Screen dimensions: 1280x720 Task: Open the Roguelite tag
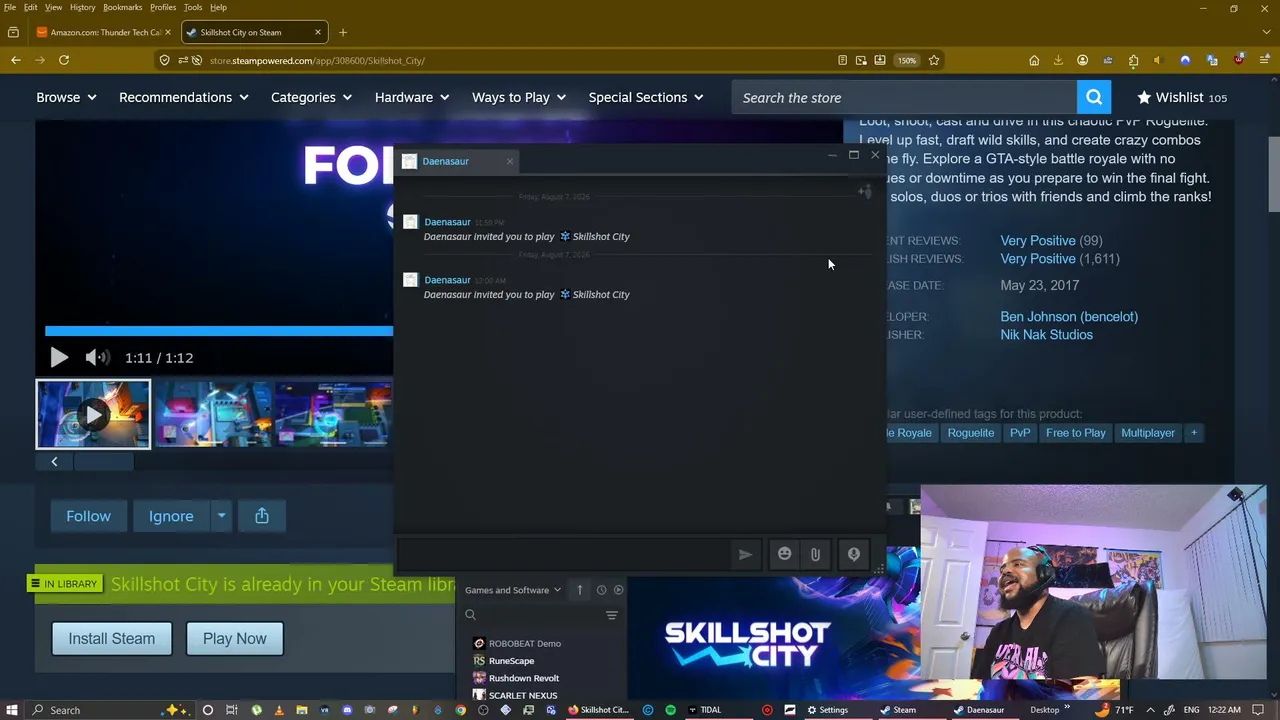(971, 433)
